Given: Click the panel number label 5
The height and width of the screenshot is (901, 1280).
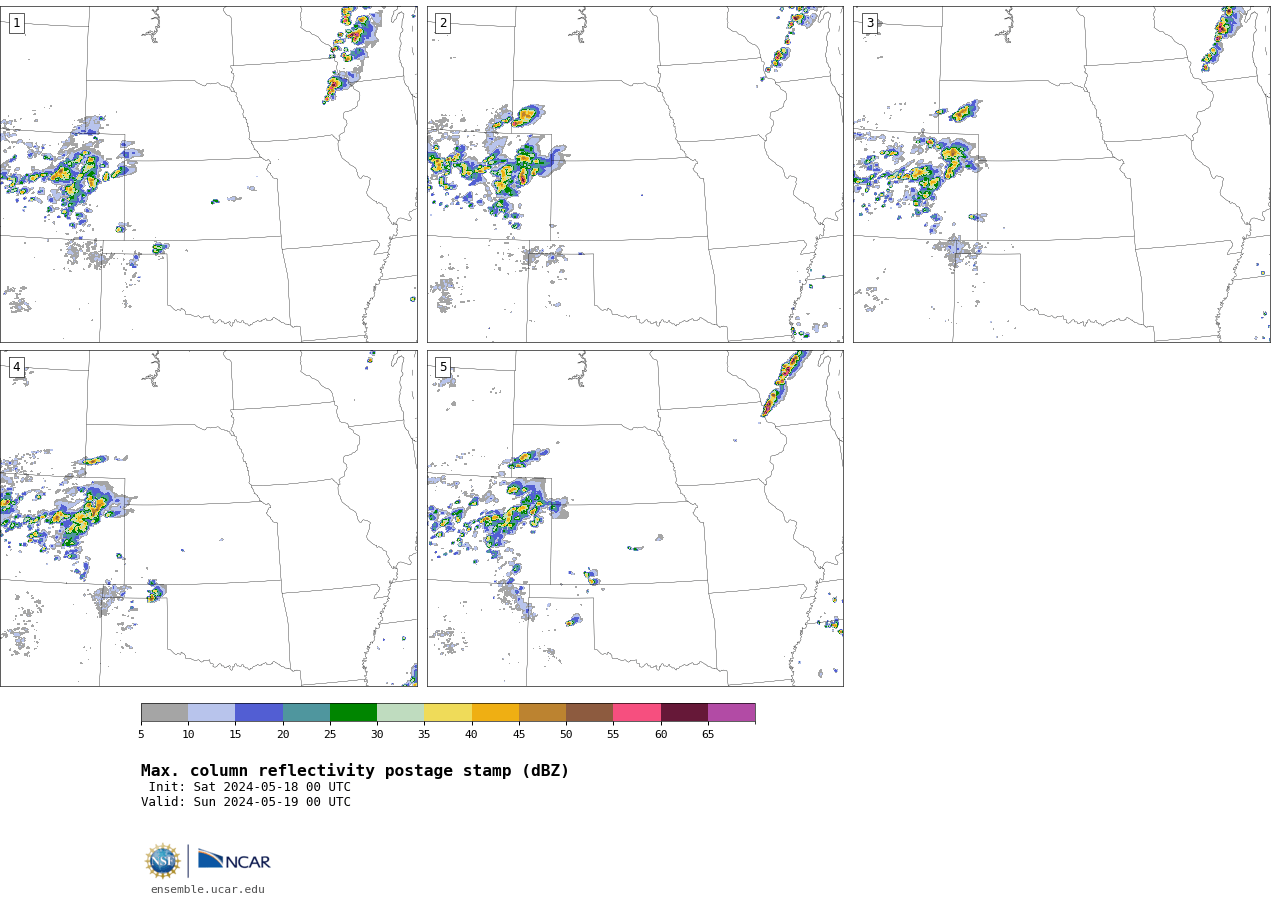Looking at the screenshot, I should 443,367.
